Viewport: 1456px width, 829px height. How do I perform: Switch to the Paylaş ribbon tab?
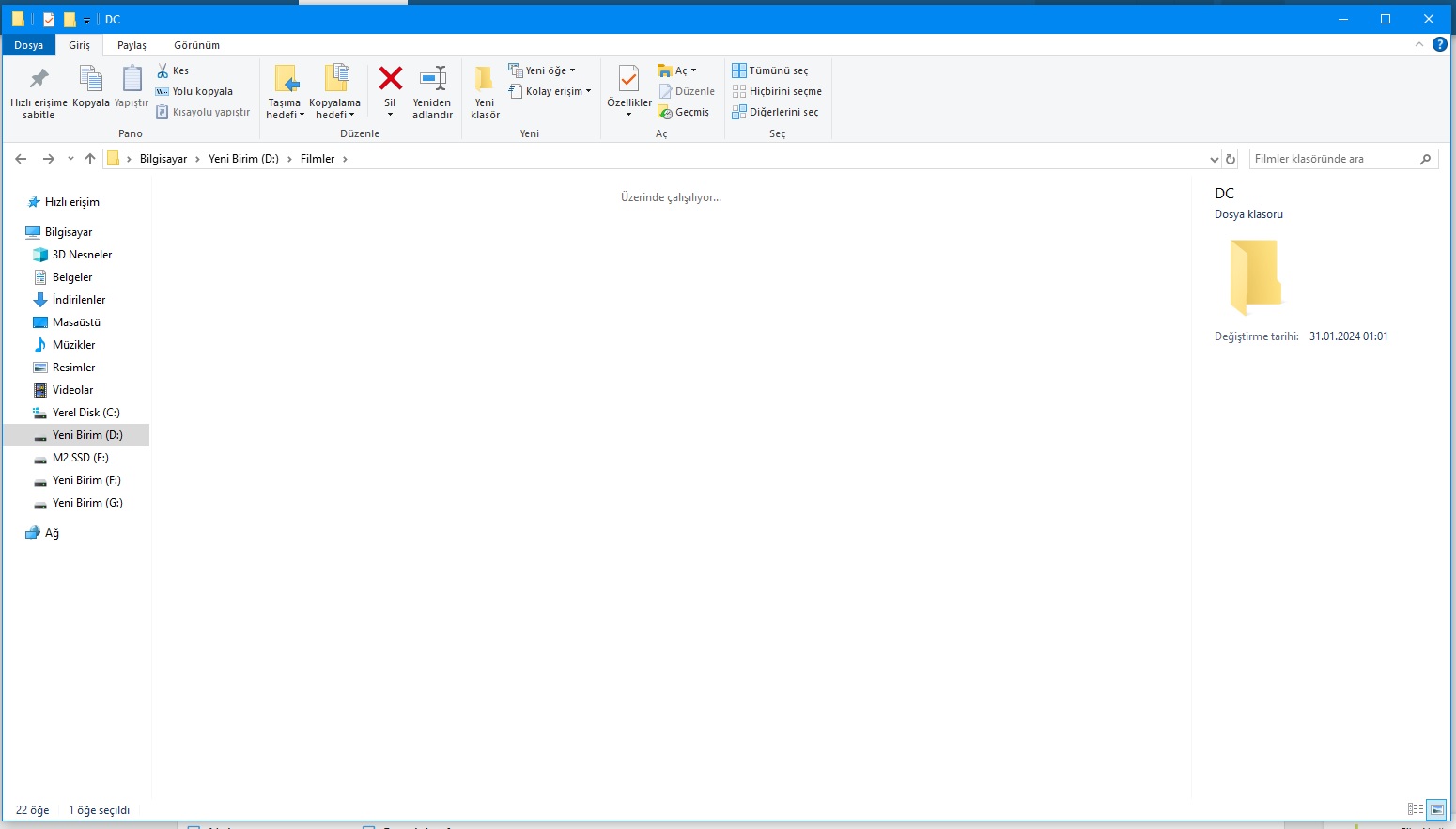point(132,45)
